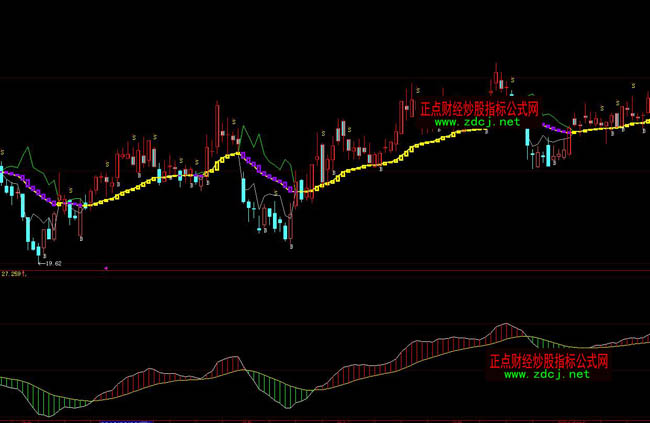Click the 27.259 value label at left edge

pos(12,273)
